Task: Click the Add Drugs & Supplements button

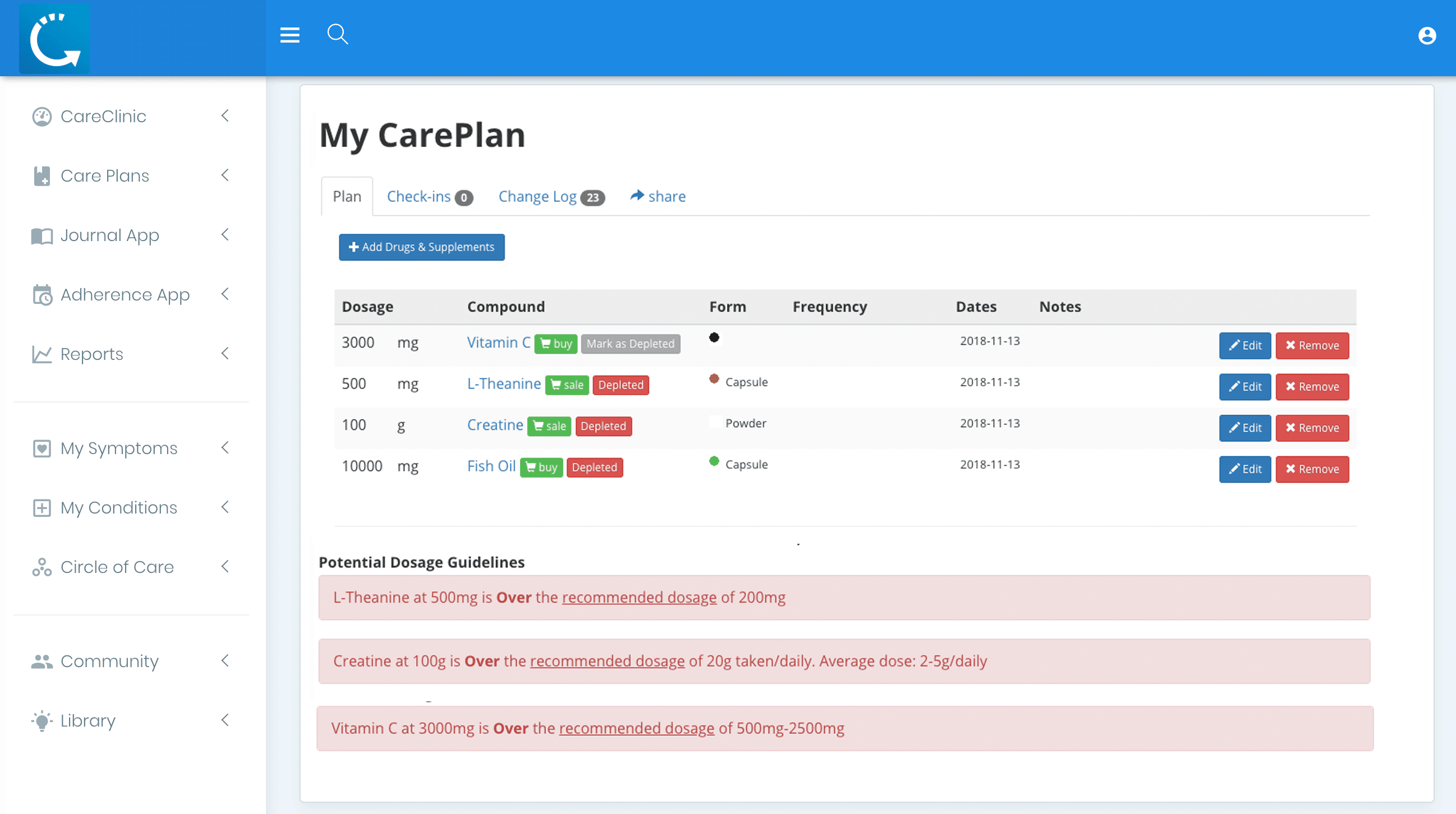Action: pyautogui.click(x=421, y=247)
